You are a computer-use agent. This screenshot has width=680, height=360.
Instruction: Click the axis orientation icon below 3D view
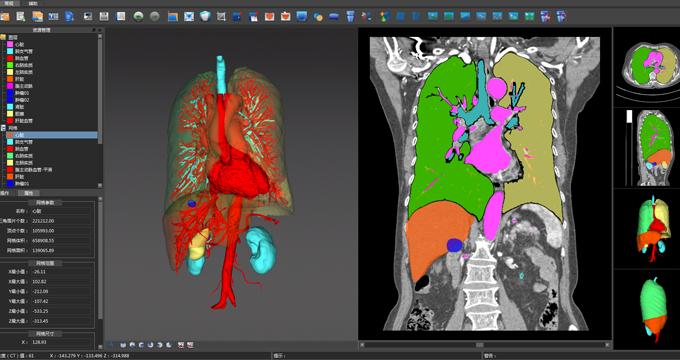(111, 345)
